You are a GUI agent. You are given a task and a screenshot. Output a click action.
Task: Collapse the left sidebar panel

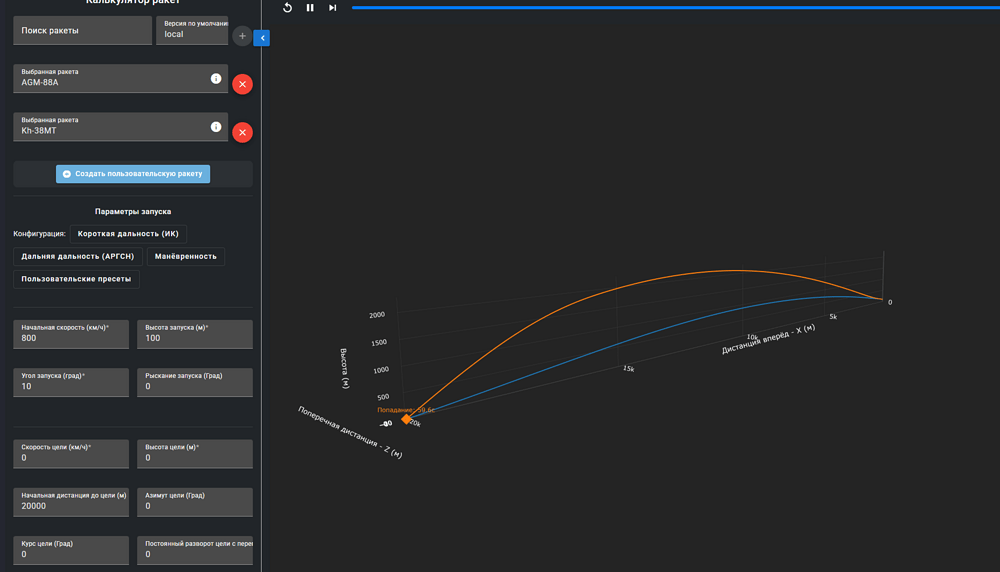pos(262,38)
